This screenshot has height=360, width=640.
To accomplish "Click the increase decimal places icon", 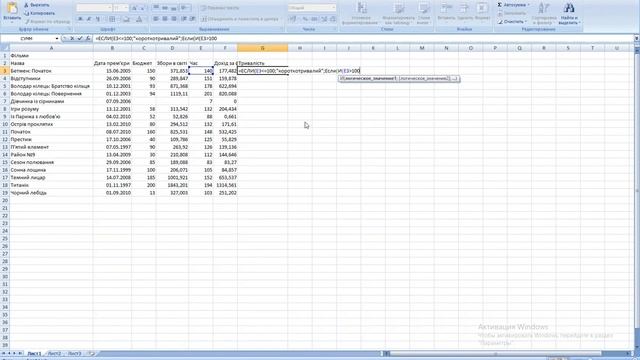I will pyautogui.click(x=324, y=19).
